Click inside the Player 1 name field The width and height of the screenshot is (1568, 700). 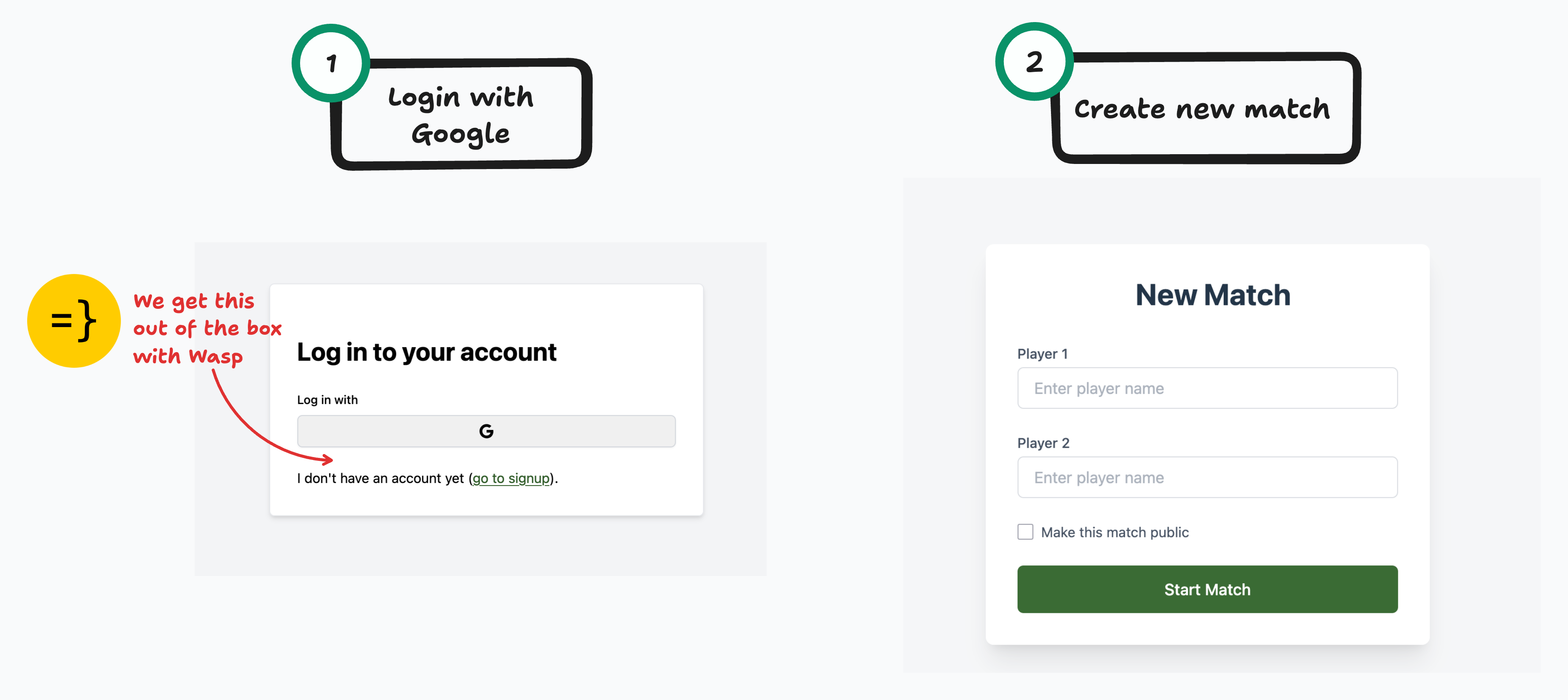click(1207, 388)
